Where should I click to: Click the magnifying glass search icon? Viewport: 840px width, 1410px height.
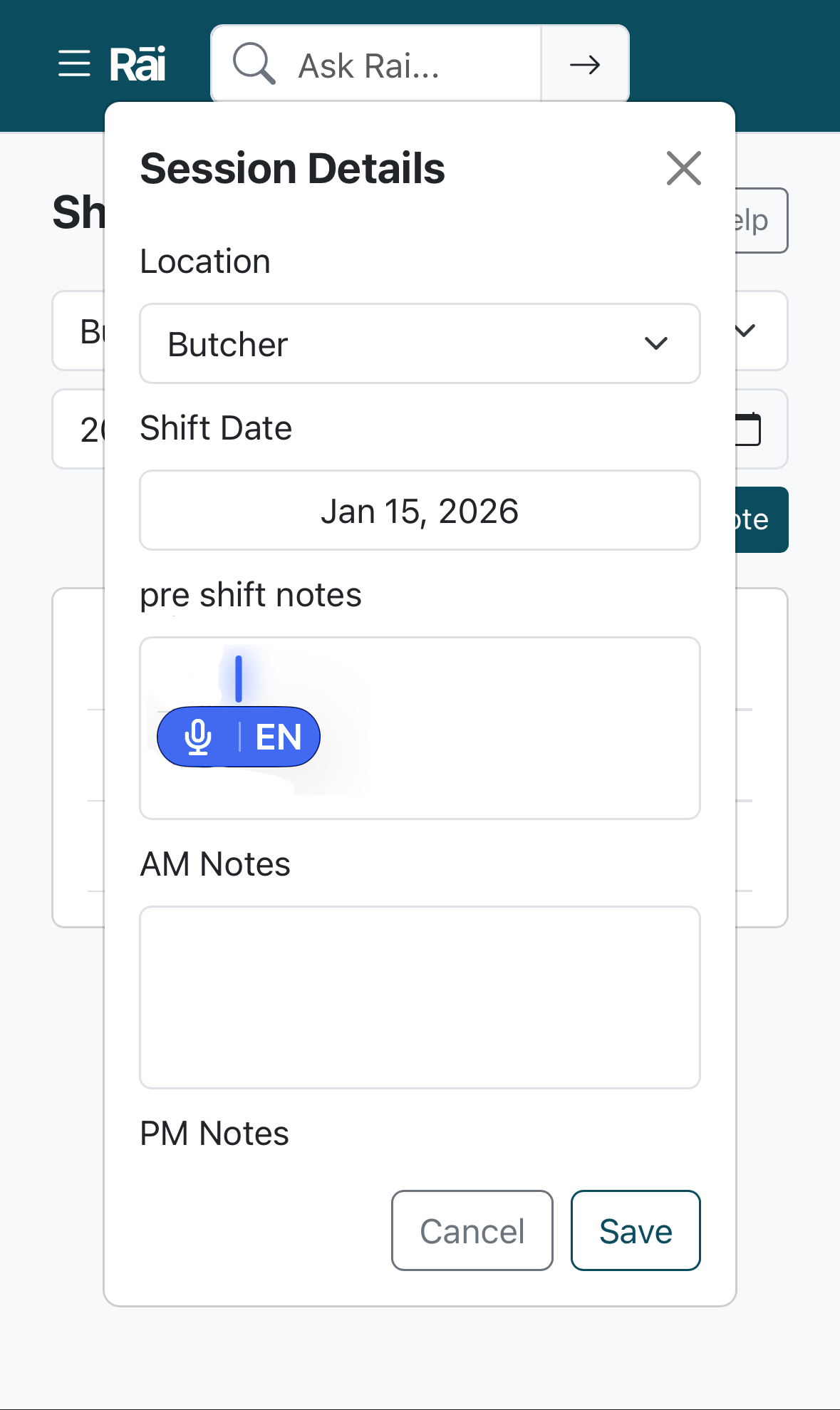click(256, 64)
